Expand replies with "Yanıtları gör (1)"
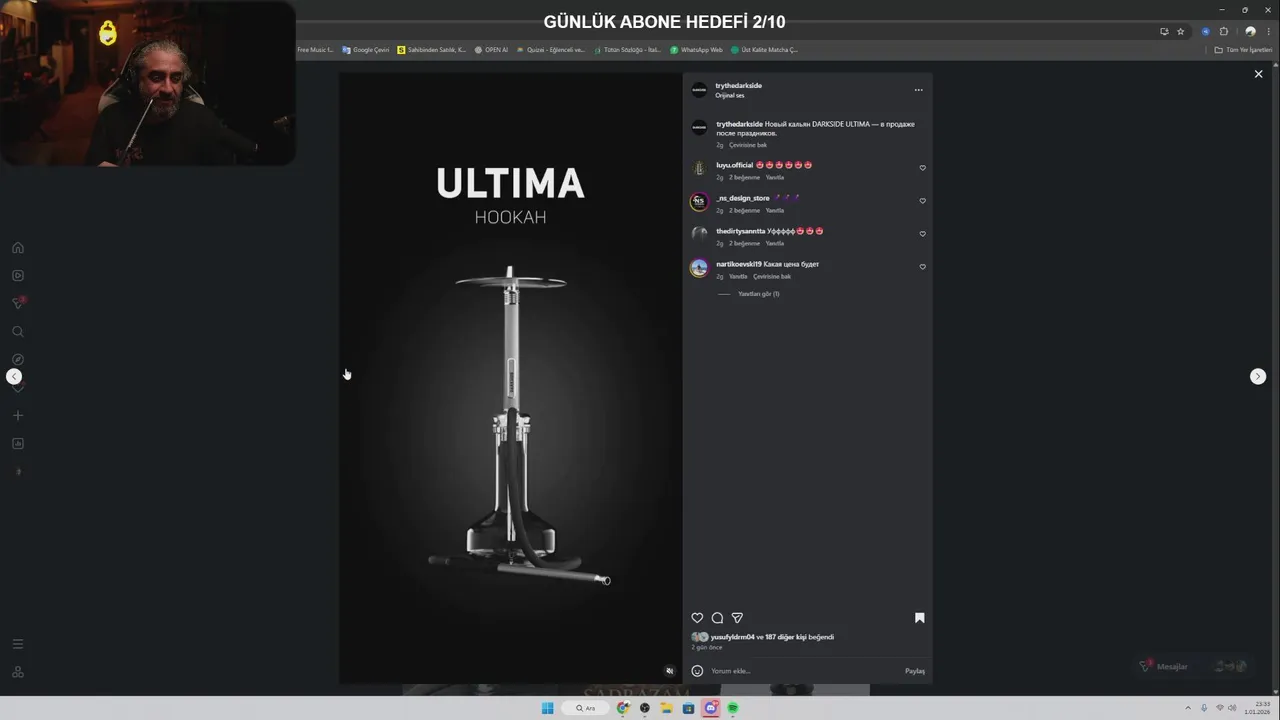The width and height of the screenshot is (1280, 720). tap(758, 294)
